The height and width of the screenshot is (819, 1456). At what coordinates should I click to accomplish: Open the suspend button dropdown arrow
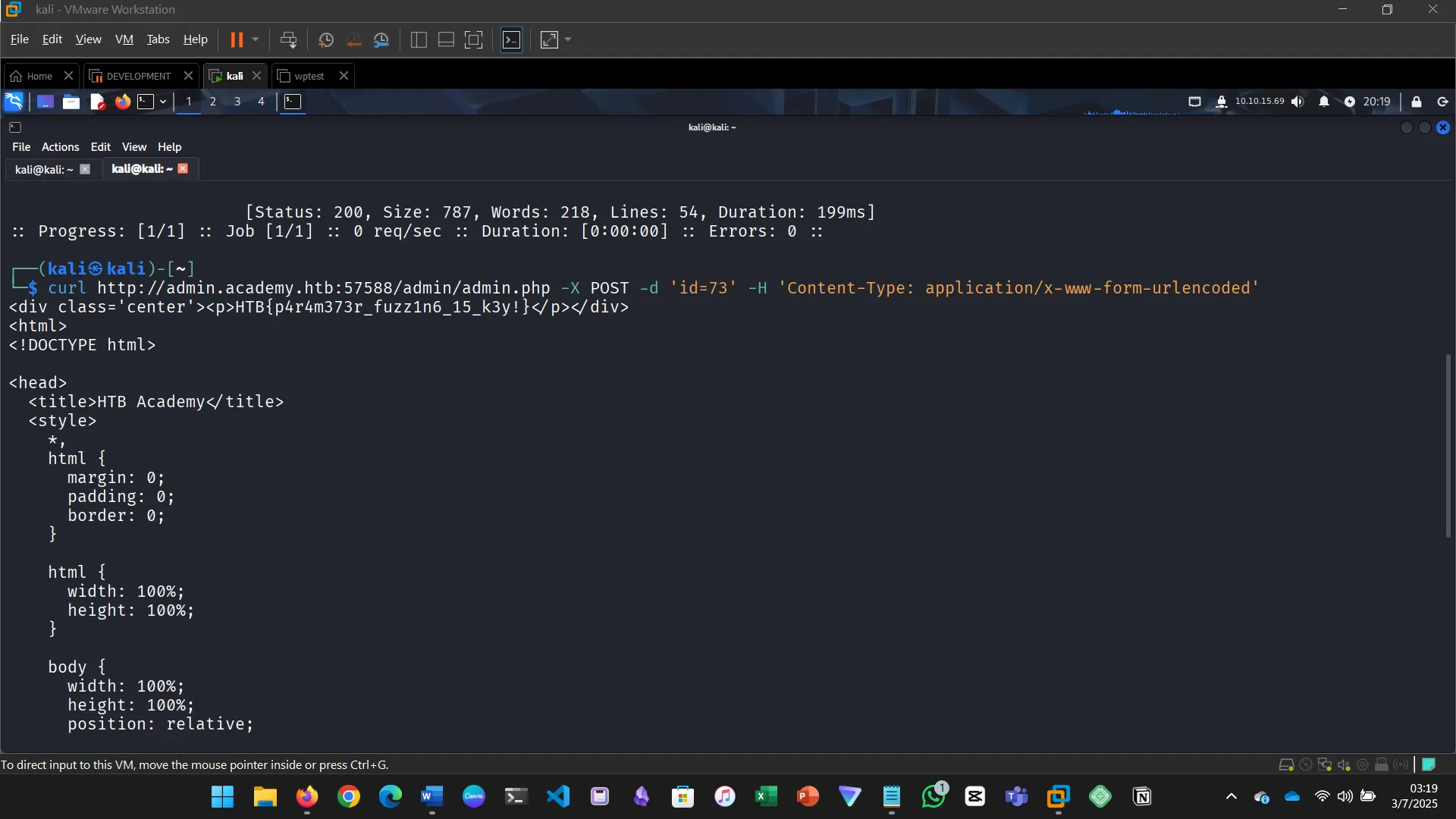[x=256, y=39]
